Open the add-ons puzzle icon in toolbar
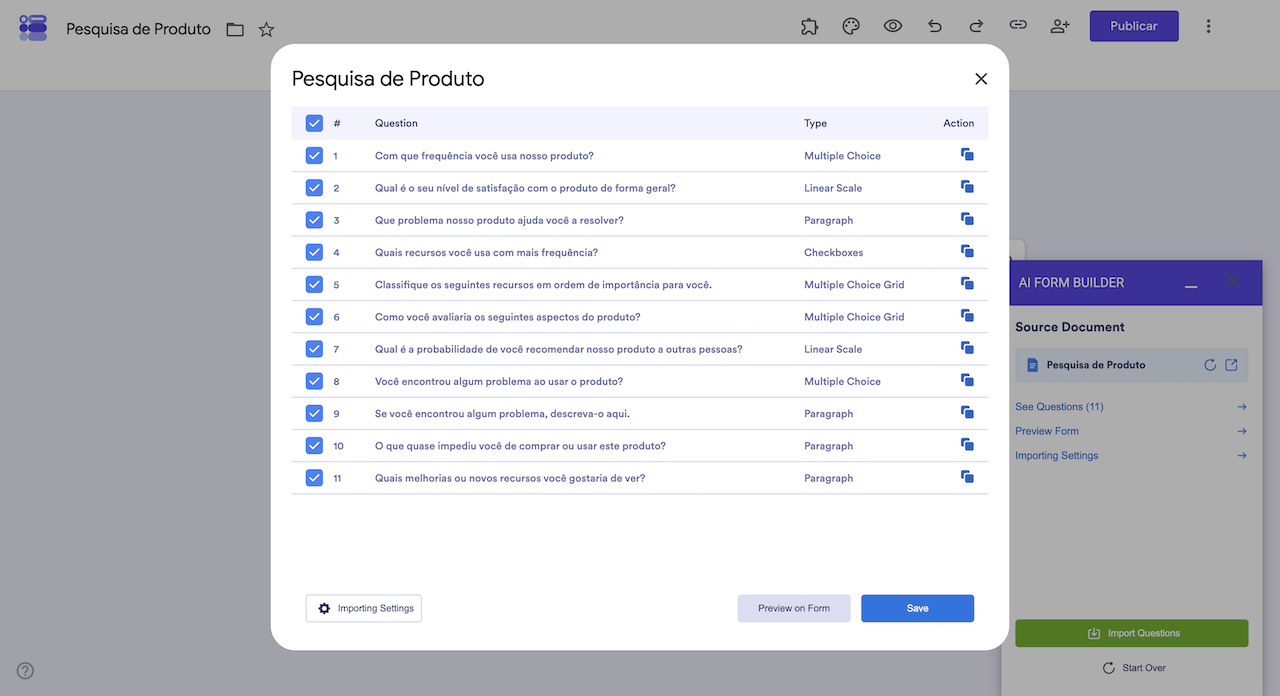This screenshot has height=696, width=1280. click(809, 26)
